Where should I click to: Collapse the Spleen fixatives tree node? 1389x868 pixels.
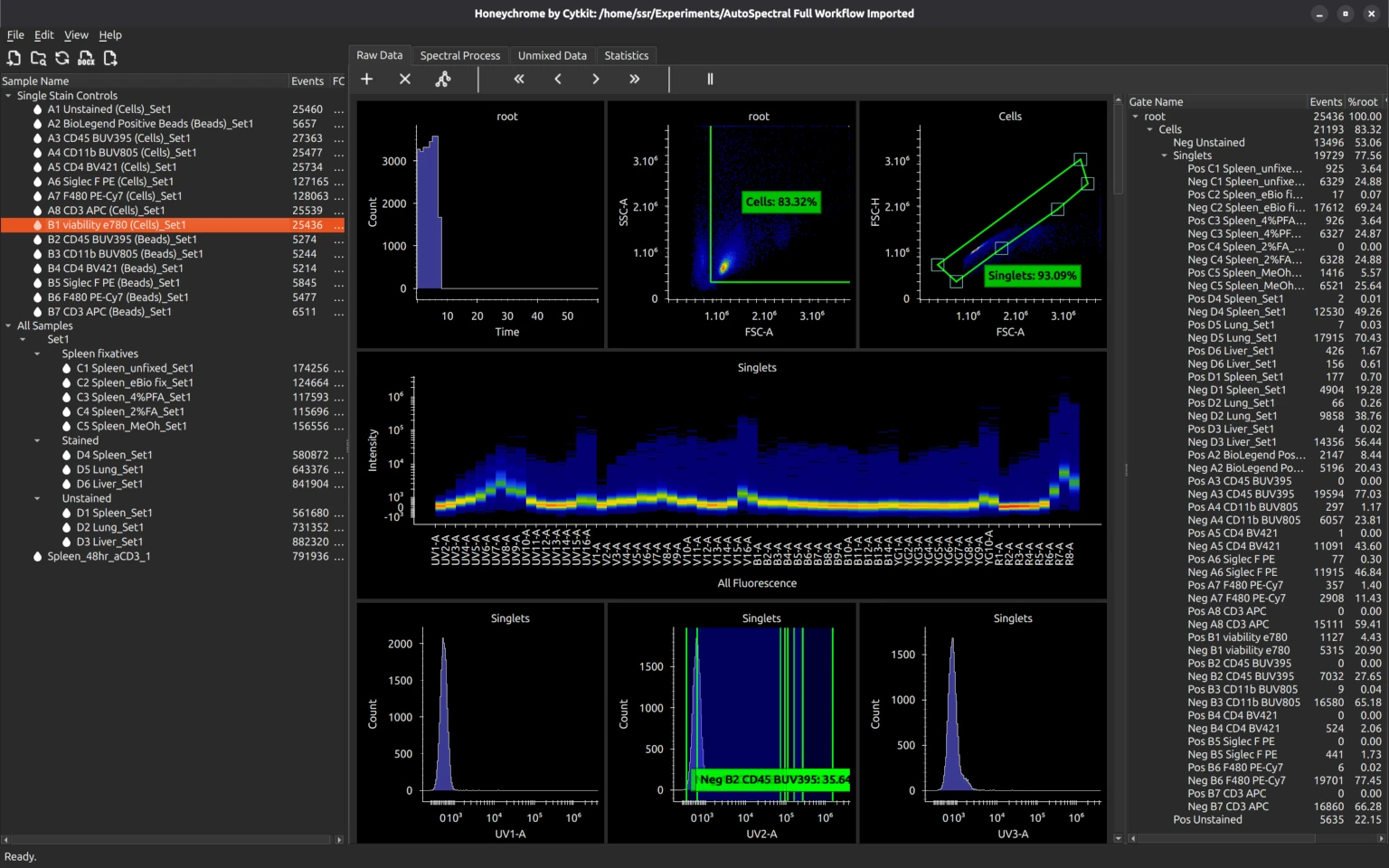point(37,354)
